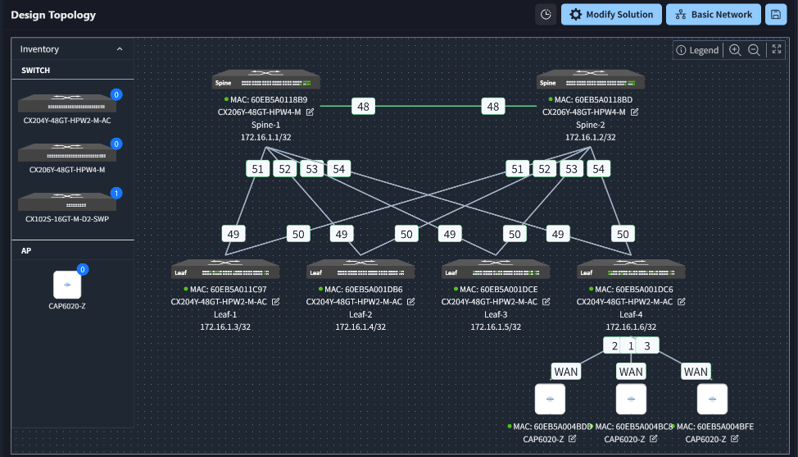Click Leaf-4 port 50 label

(x=623, y=234)
